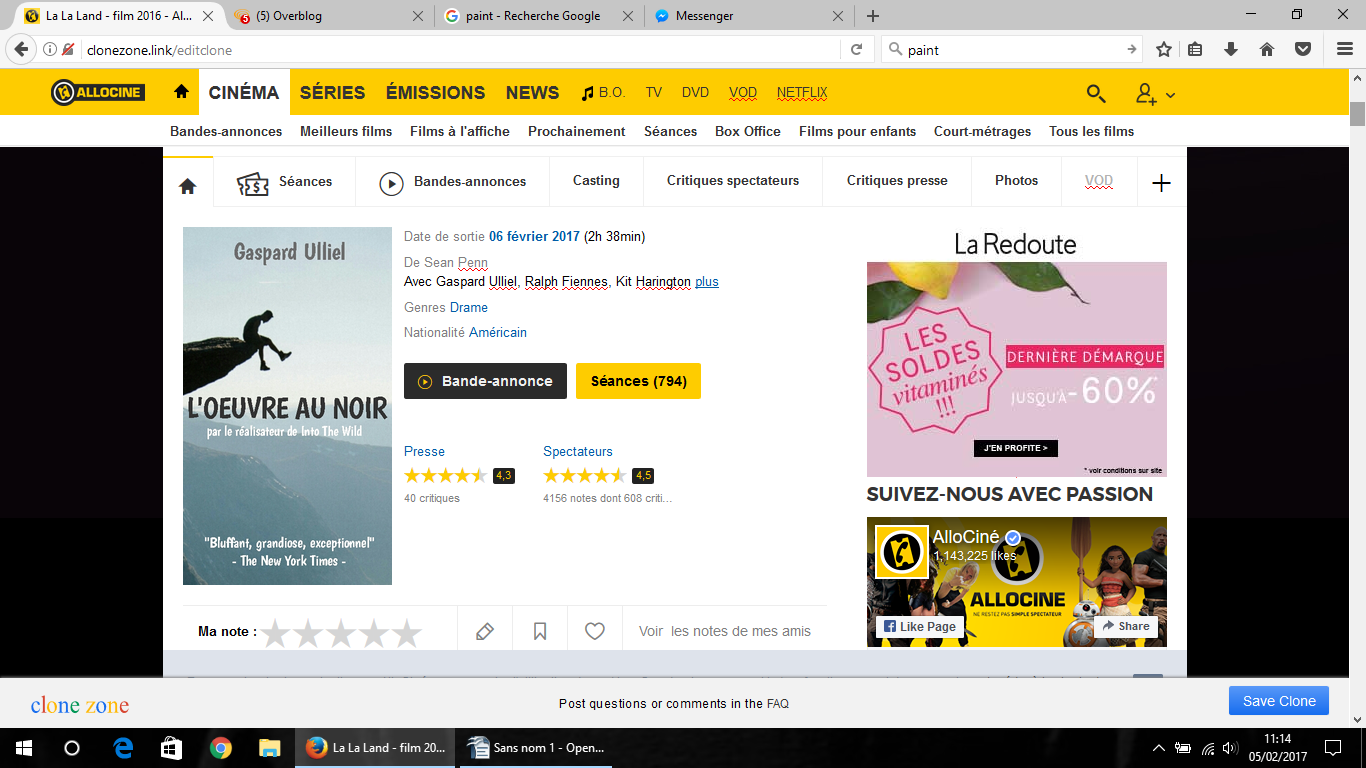Viewport: 1366px width, 768px height.
Task: Click the film page home tab icon
Action: [x=188, y=185]
